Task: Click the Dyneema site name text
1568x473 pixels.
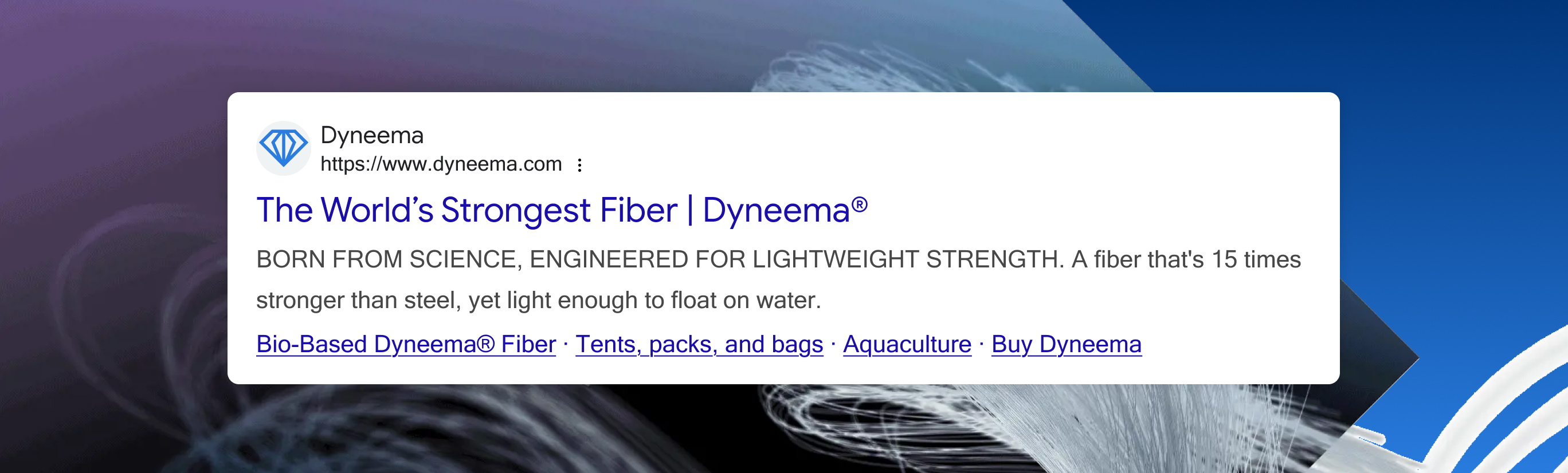Action: pos(373,137)
